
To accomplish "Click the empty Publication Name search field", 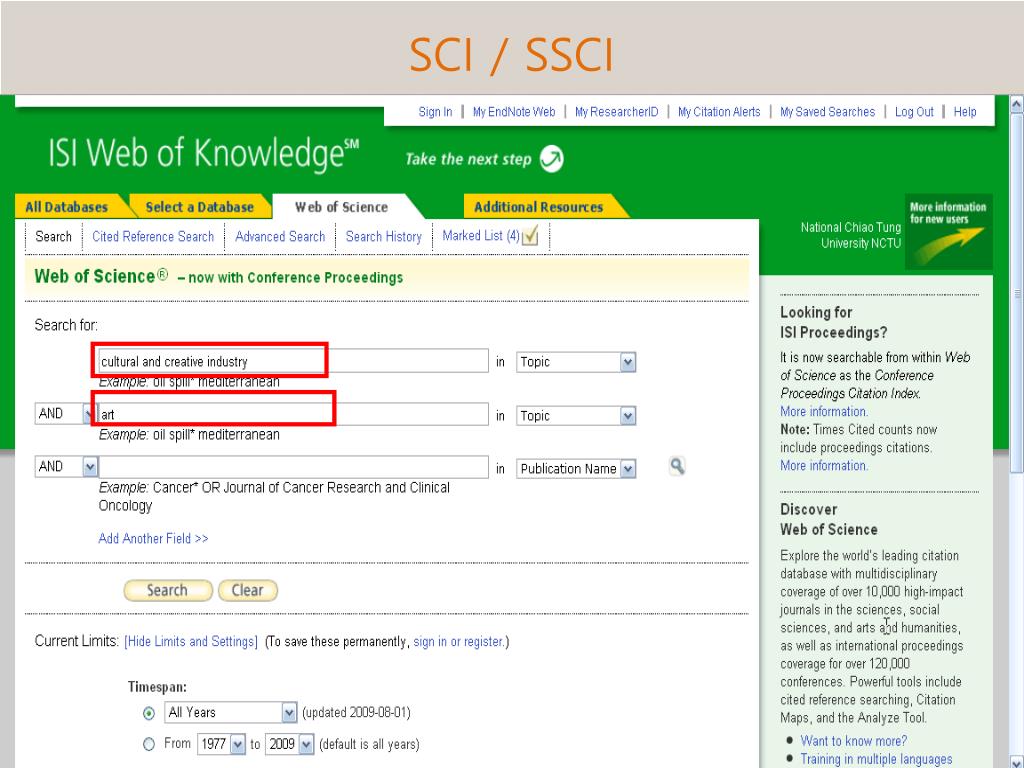I will pyautogui.click(x=293, y=467).
